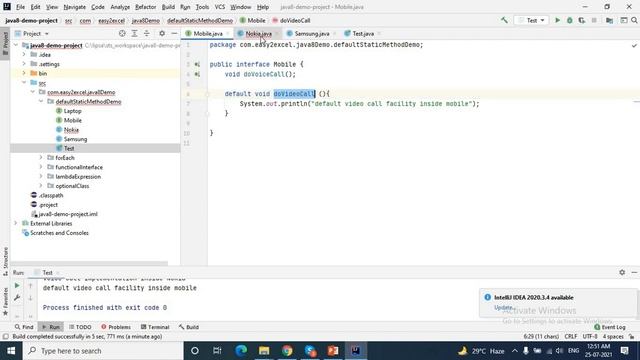640x360 pixels.
Task: Collapse all nodes in Project panel
Action: coord(147,33)
